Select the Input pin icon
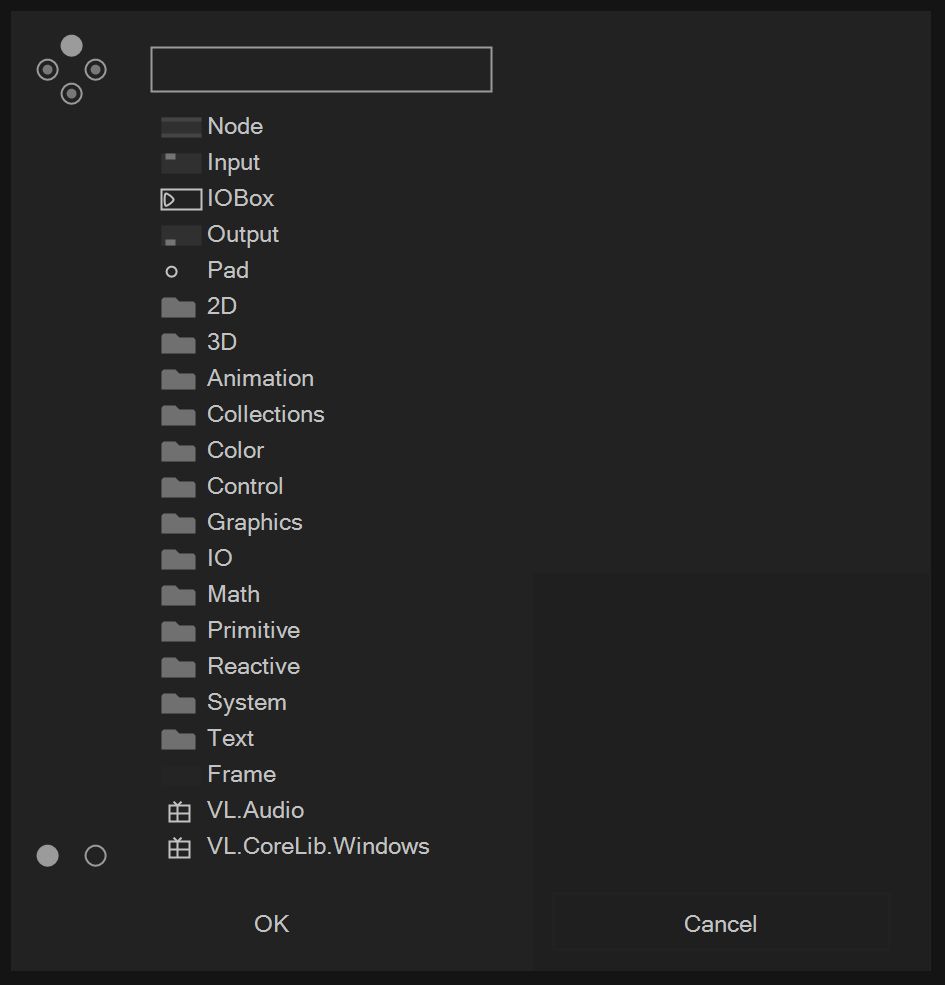Image resolution: width=945 pixels, height=985 pixels. (x=181, y=163)
